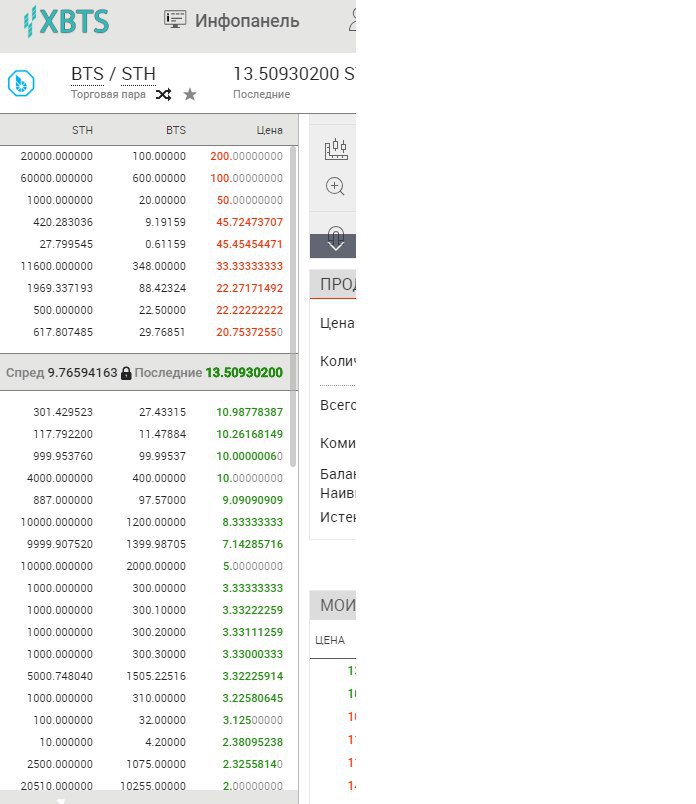Click the STH column header
Viewport: 696px width, 804px height.
(x=82, y=130)
